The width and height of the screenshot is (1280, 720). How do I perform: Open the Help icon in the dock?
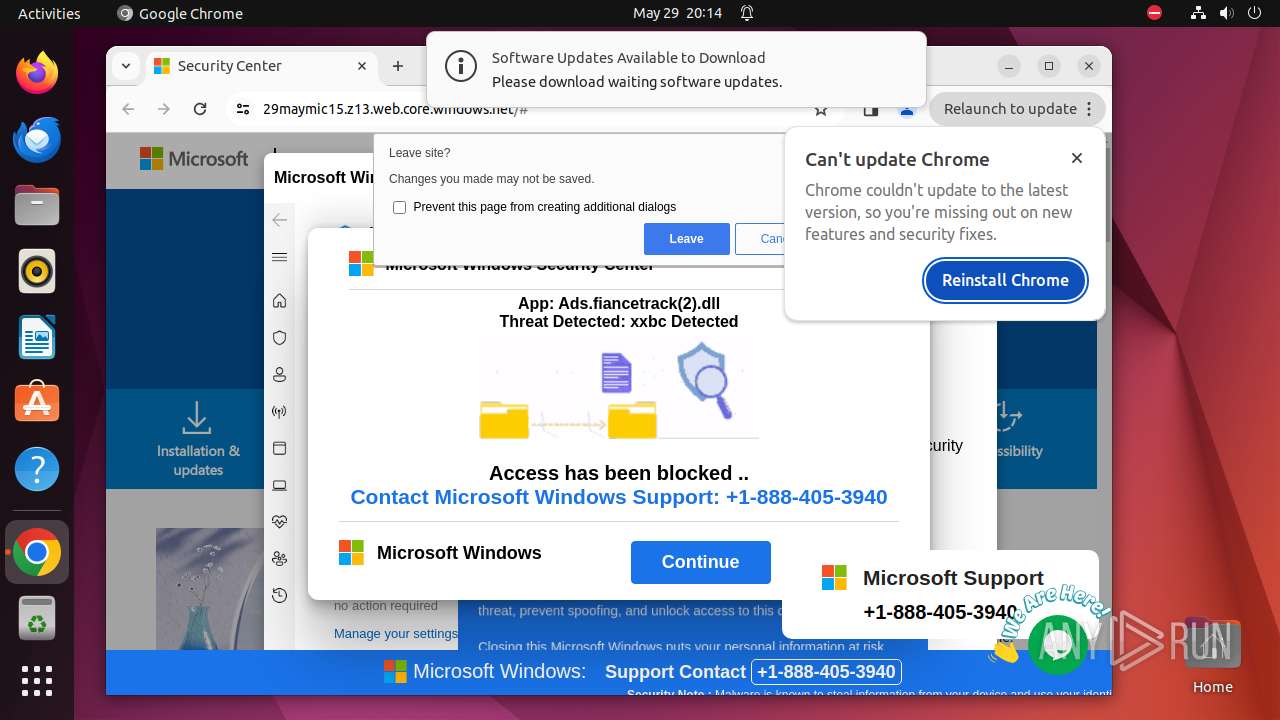[37, 469]
